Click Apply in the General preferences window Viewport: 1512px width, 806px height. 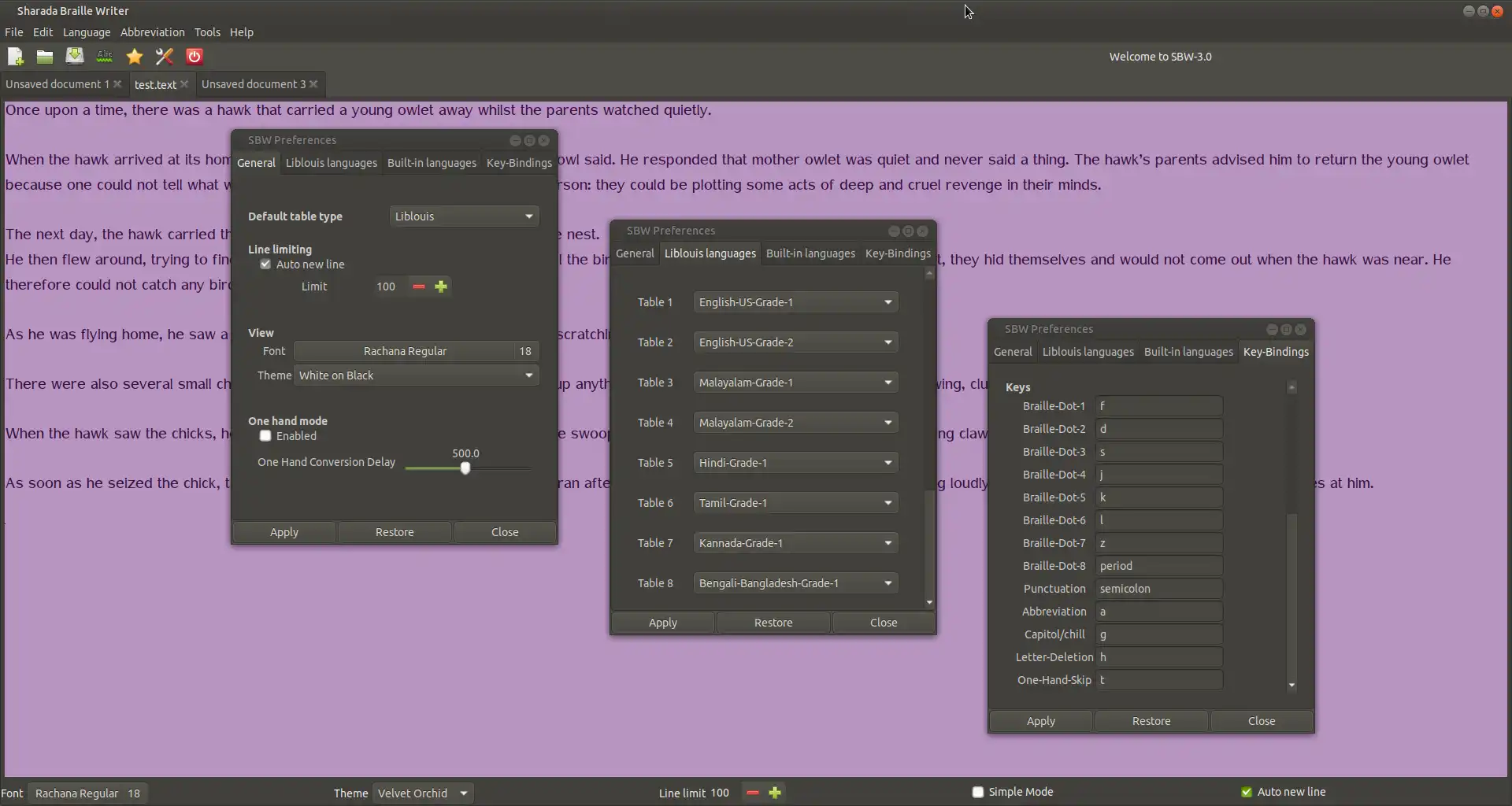pos(284,532)
